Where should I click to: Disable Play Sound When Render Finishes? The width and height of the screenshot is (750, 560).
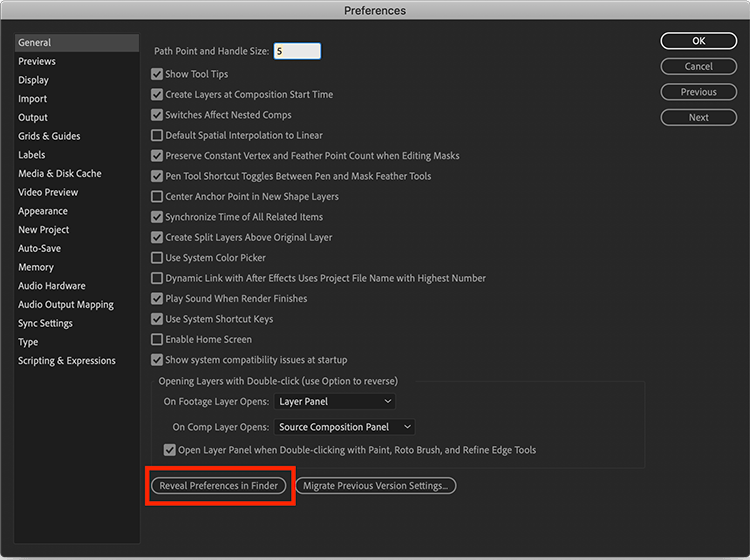(157, 299)
